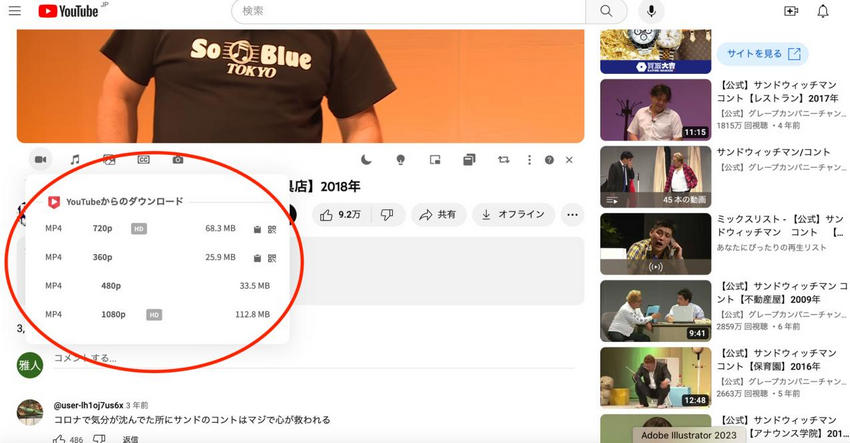
Task: Select the video camera download icon
Action: 41,159
